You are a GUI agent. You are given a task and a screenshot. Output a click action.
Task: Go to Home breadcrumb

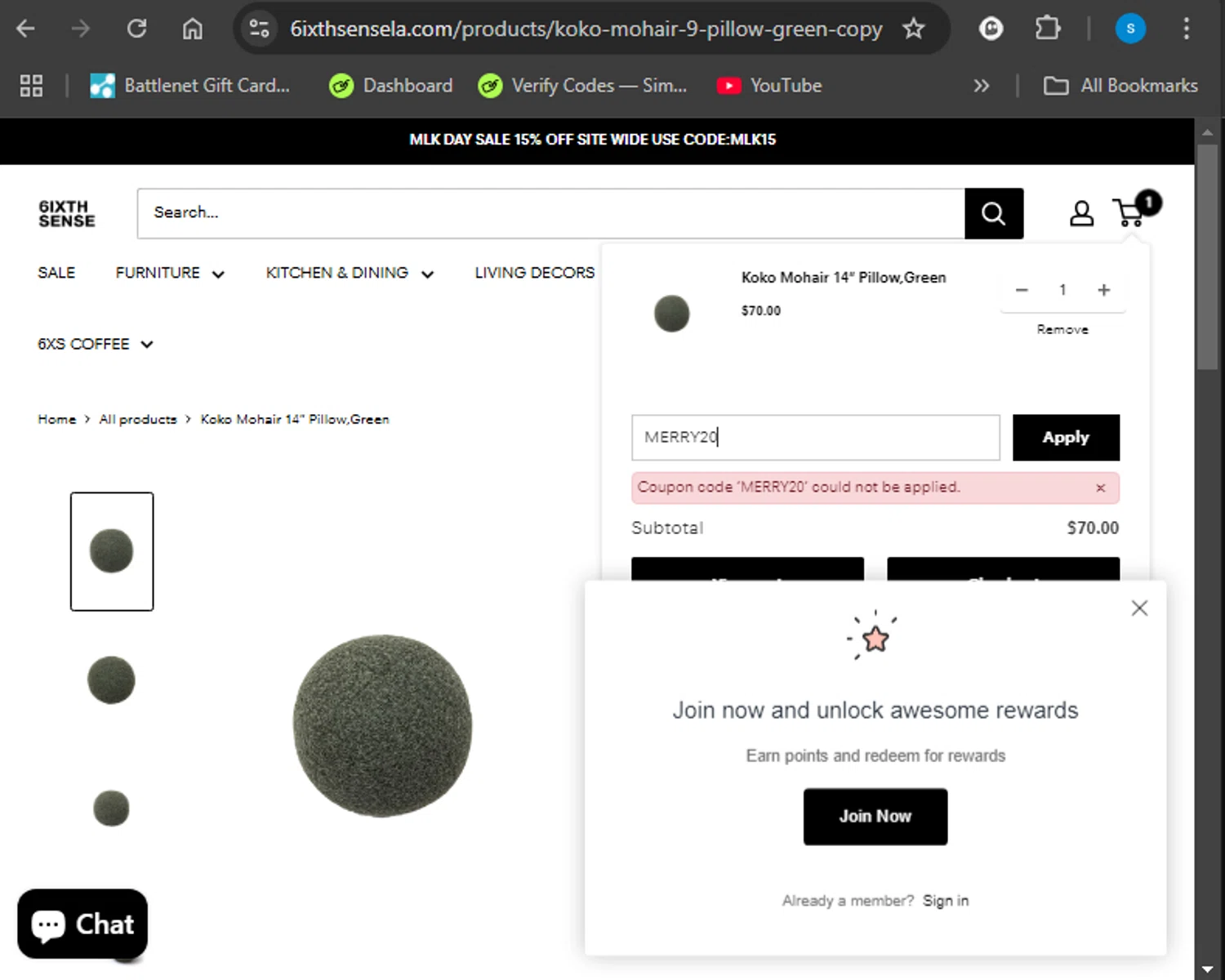[57, 419]
